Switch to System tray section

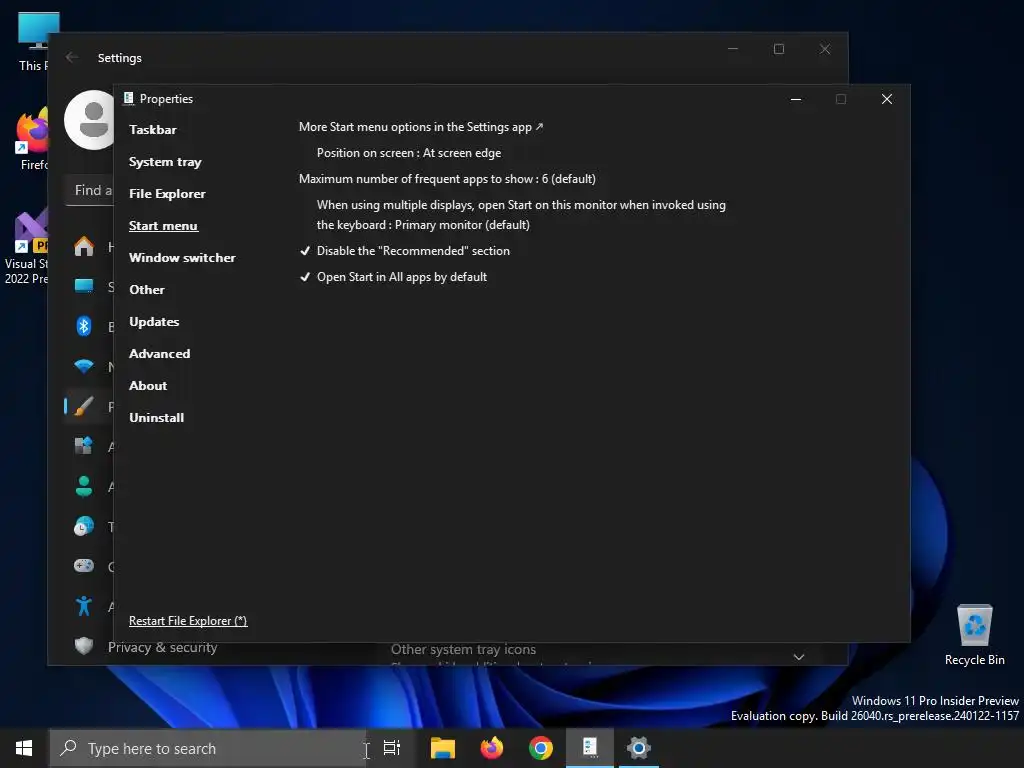click(165, 162)
